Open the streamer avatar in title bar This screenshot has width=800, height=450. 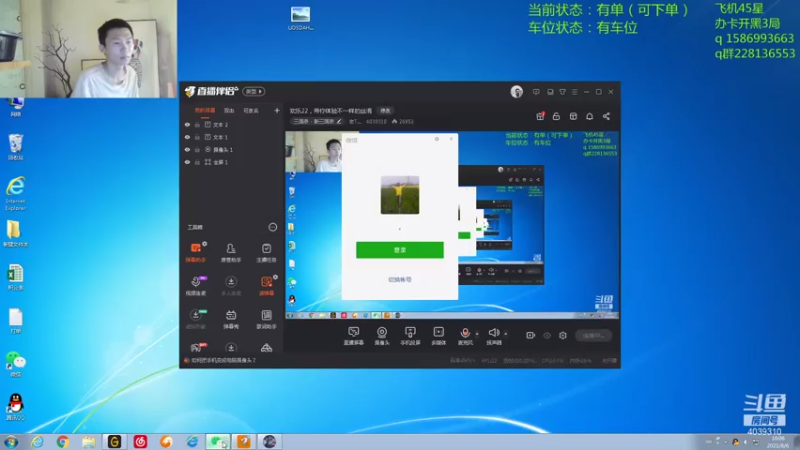point(516,92)
